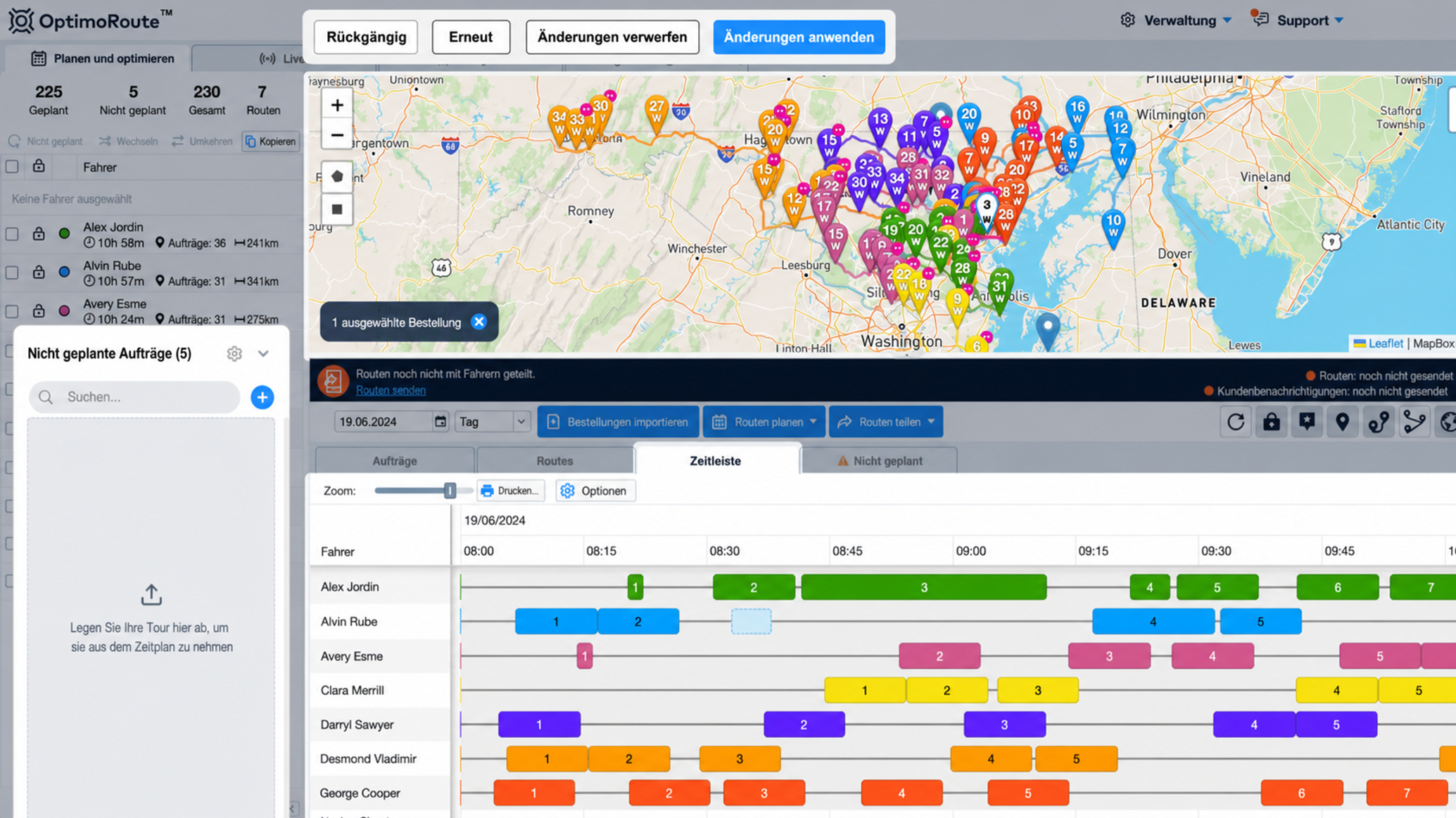This screenshot has height=818, width=1456.
Task: Click the route share status icon
Action: (333, 381)
